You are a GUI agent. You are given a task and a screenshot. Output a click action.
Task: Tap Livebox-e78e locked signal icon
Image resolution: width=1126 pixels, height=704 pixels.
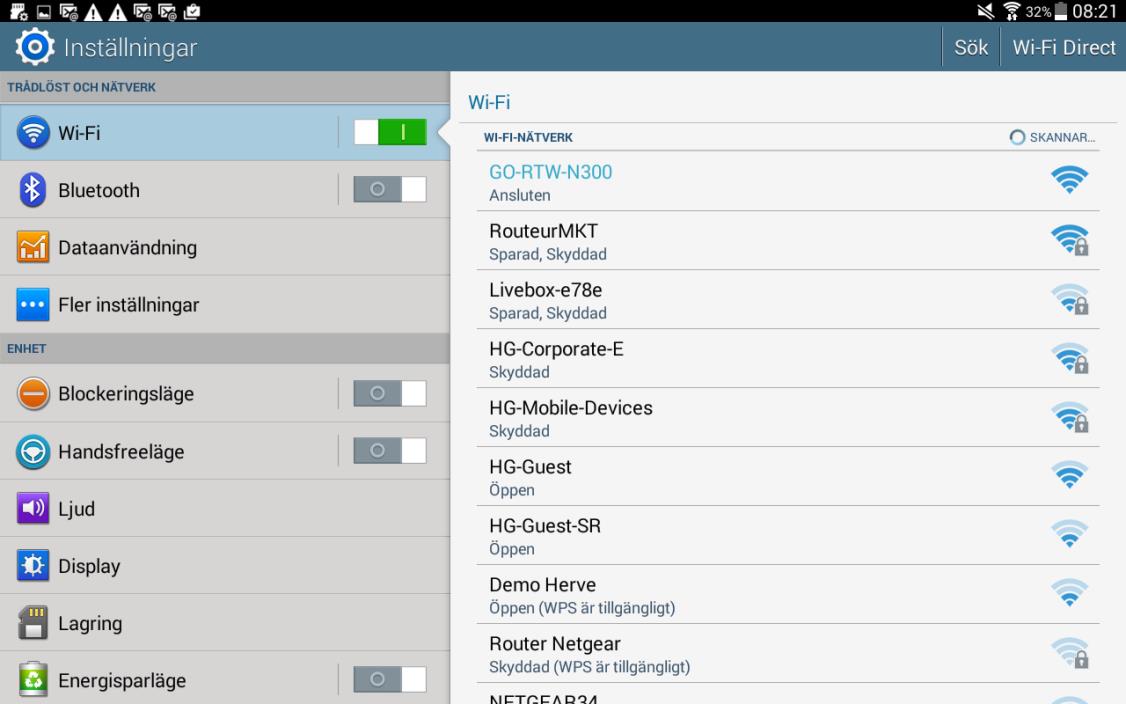tap(1070, 299)
